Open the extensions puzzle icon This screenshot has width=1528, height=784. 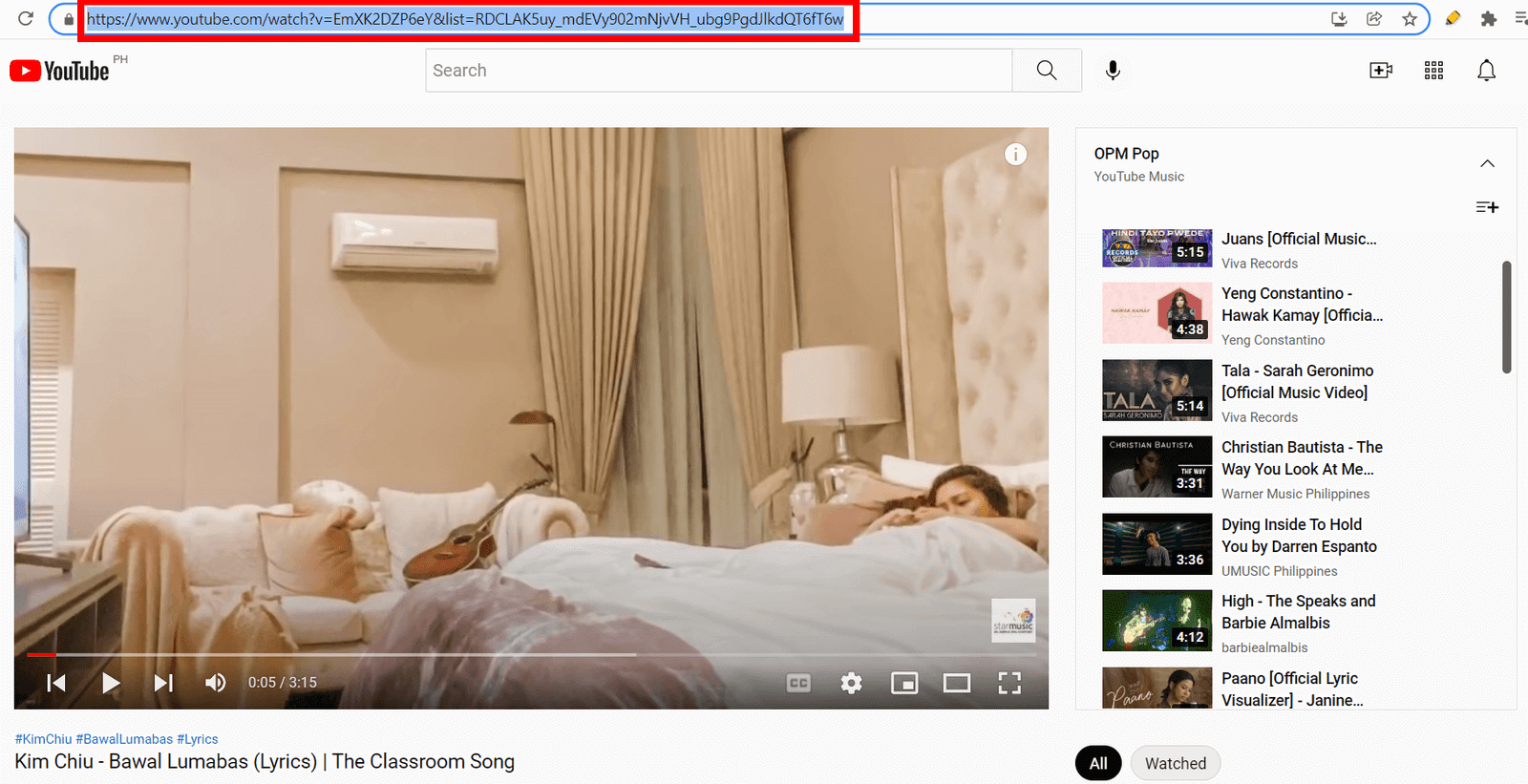[1488, 19]
